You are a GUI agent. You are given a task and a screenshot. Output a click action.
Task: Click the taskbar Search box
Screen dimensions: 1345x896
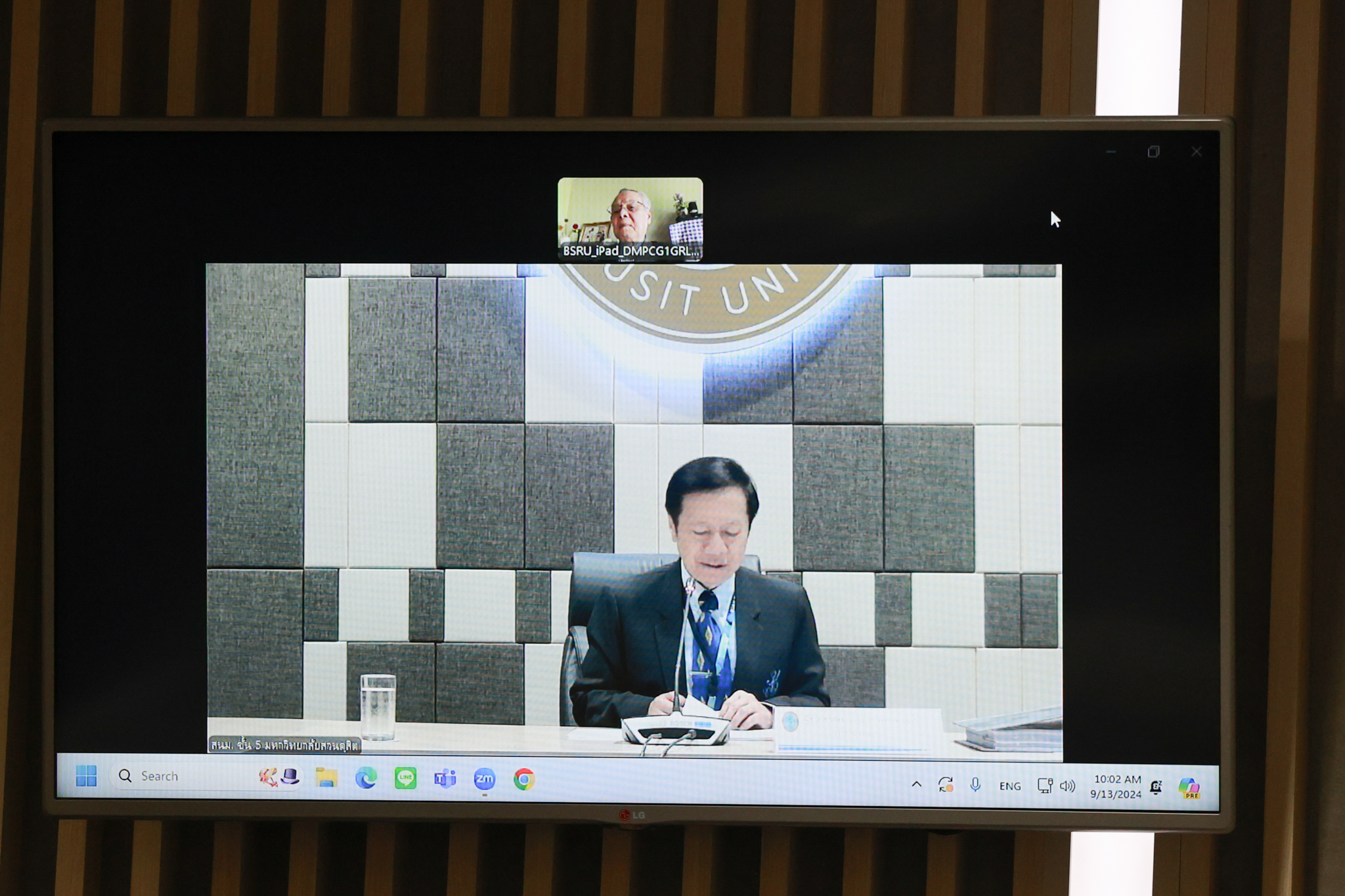tap(206, 777)
